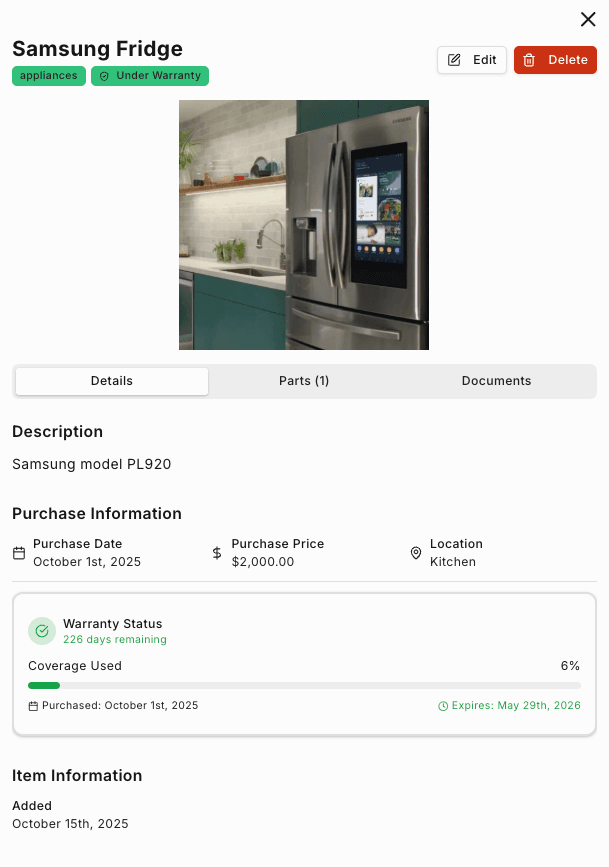Viewport: 609px width, 867px height.
Task: Click the green checkmark circle for Warranty Status
Action: tap(41, 631)
